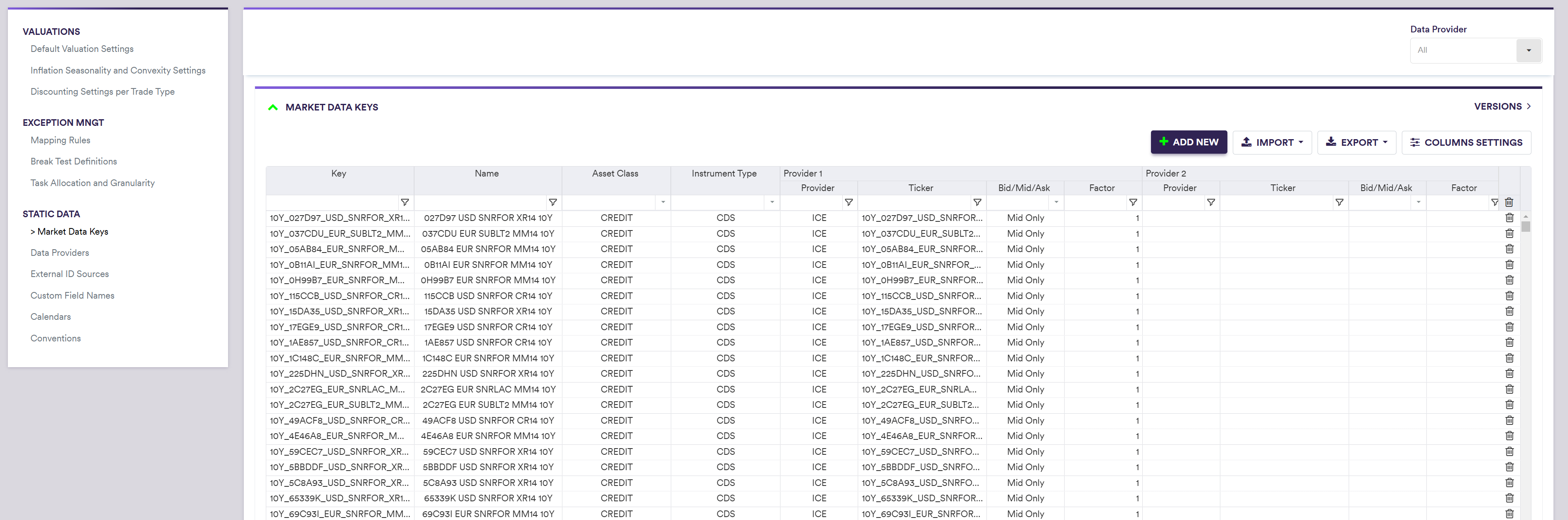This screenshot has height=520, width=1568.
Task: Delete the 10Y_5C8A93_USD_SNRFOR row via trash icon
Action: pyautogui.click(x=1509, y=483)
